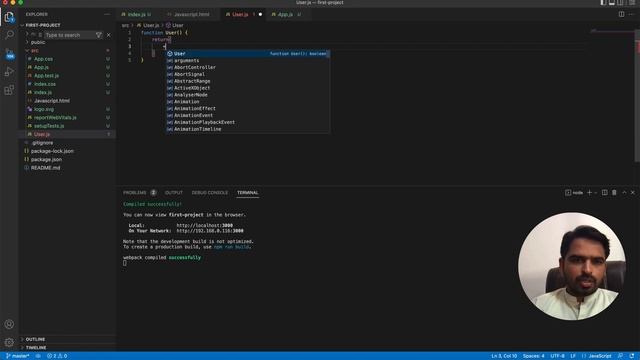640x360 pixels.
Task: Select User suggestion in autocomplete list
Action: point(247,53)
